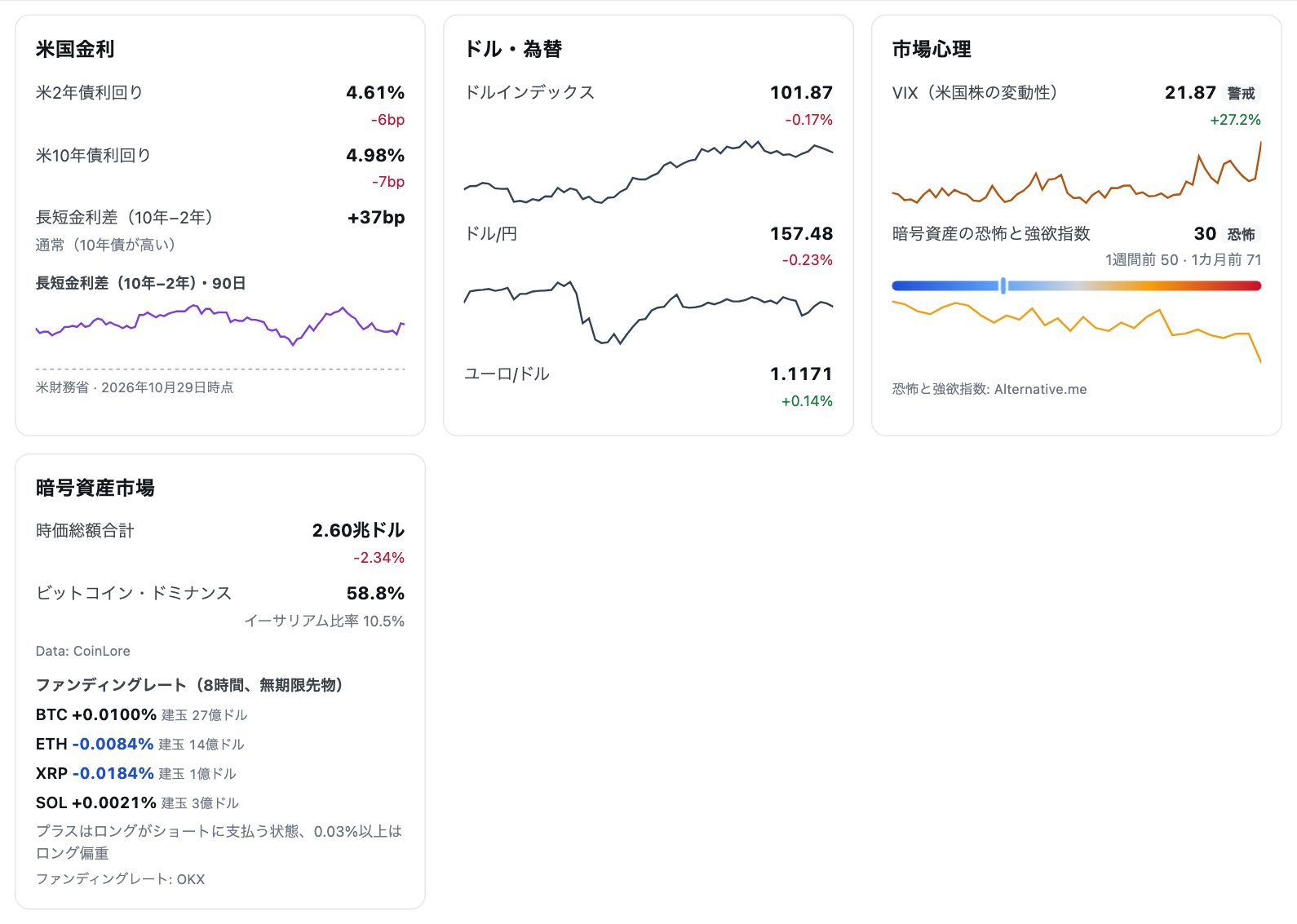Select the VIX value 21.87

click(1190, 92)
